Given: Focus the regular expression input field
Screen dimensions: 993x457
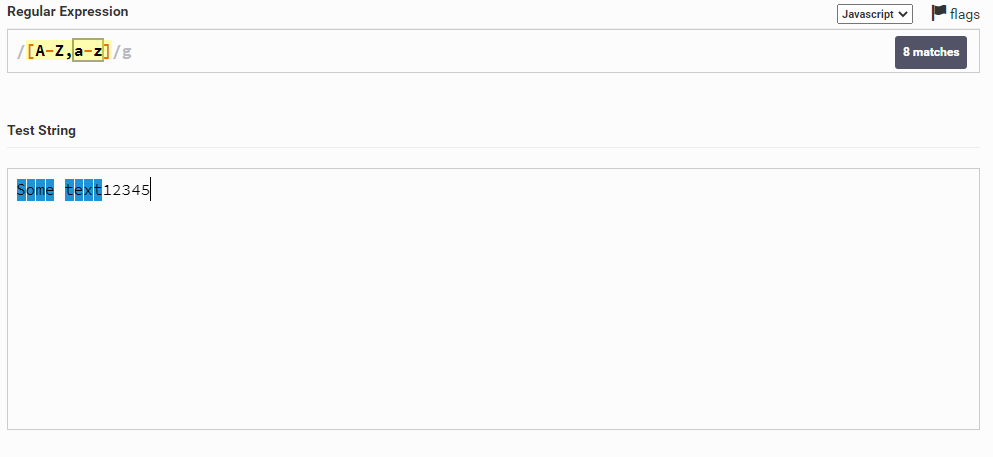Looking at the screenshot, I should pos(500,52).
